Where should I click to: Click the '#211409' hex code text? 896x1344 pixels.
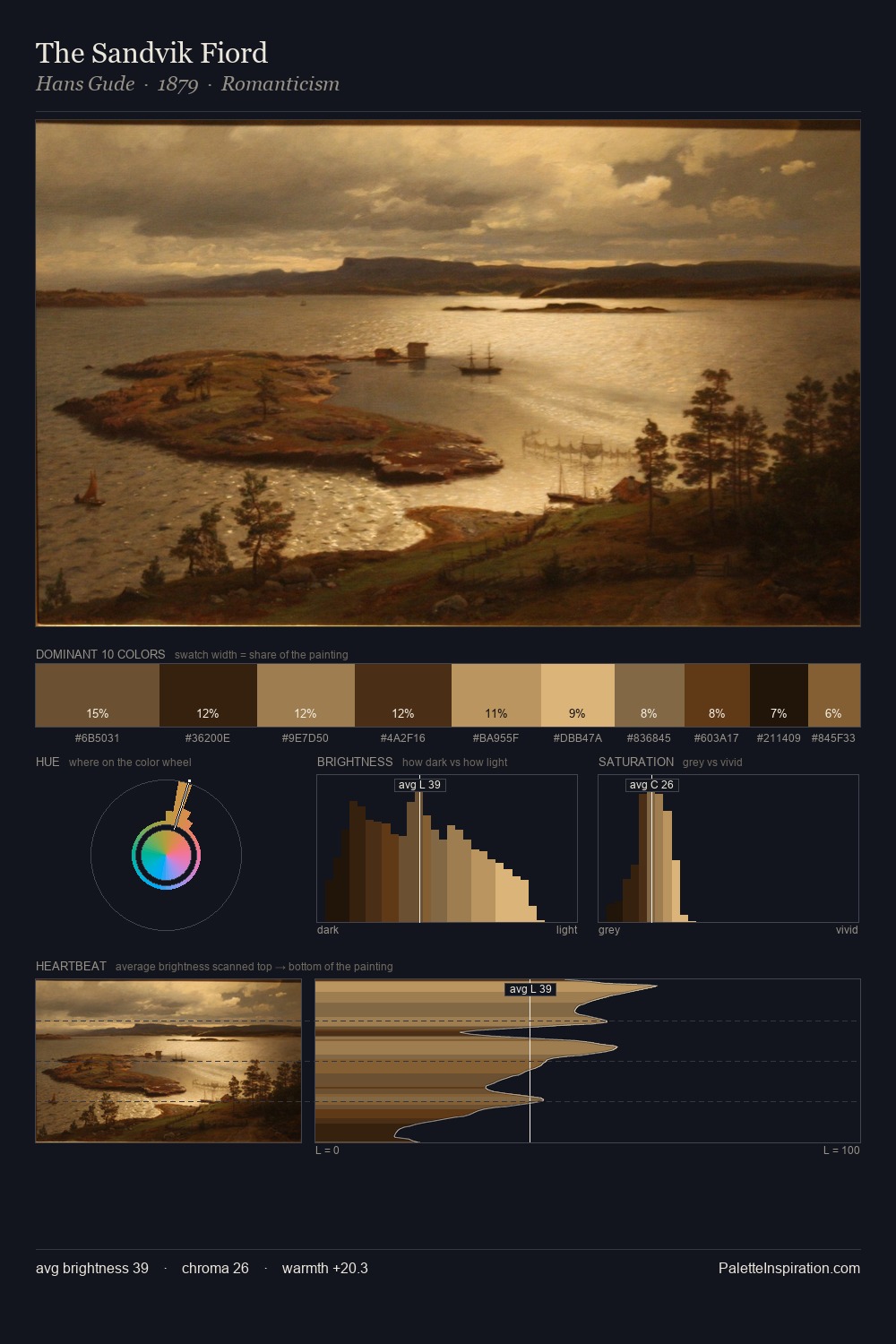pos(779,738)
